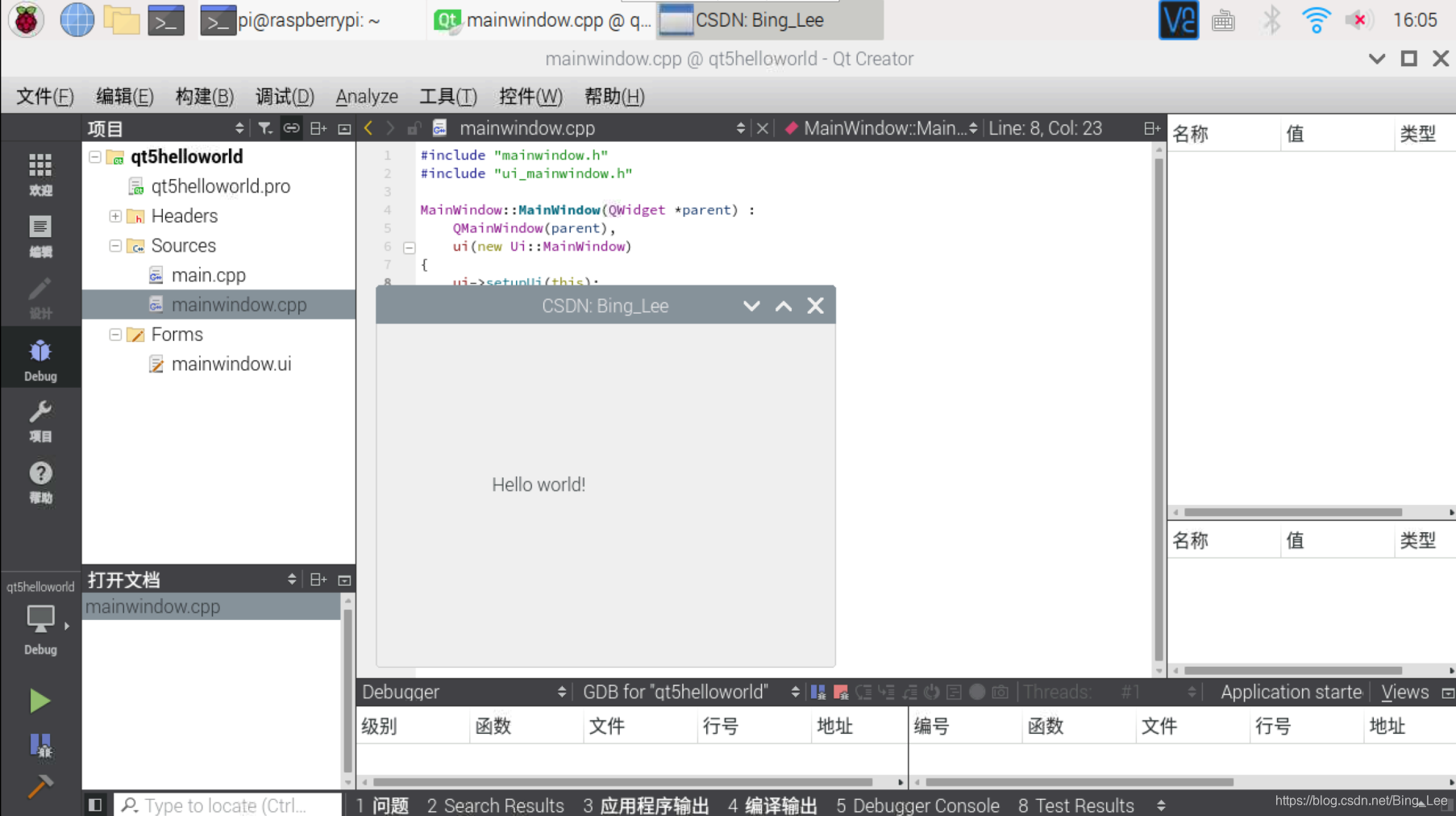Open the 'GDB for qt5helloworld' dropdown
Viewport: 1456px width, 816px height.
click(685, 692)
